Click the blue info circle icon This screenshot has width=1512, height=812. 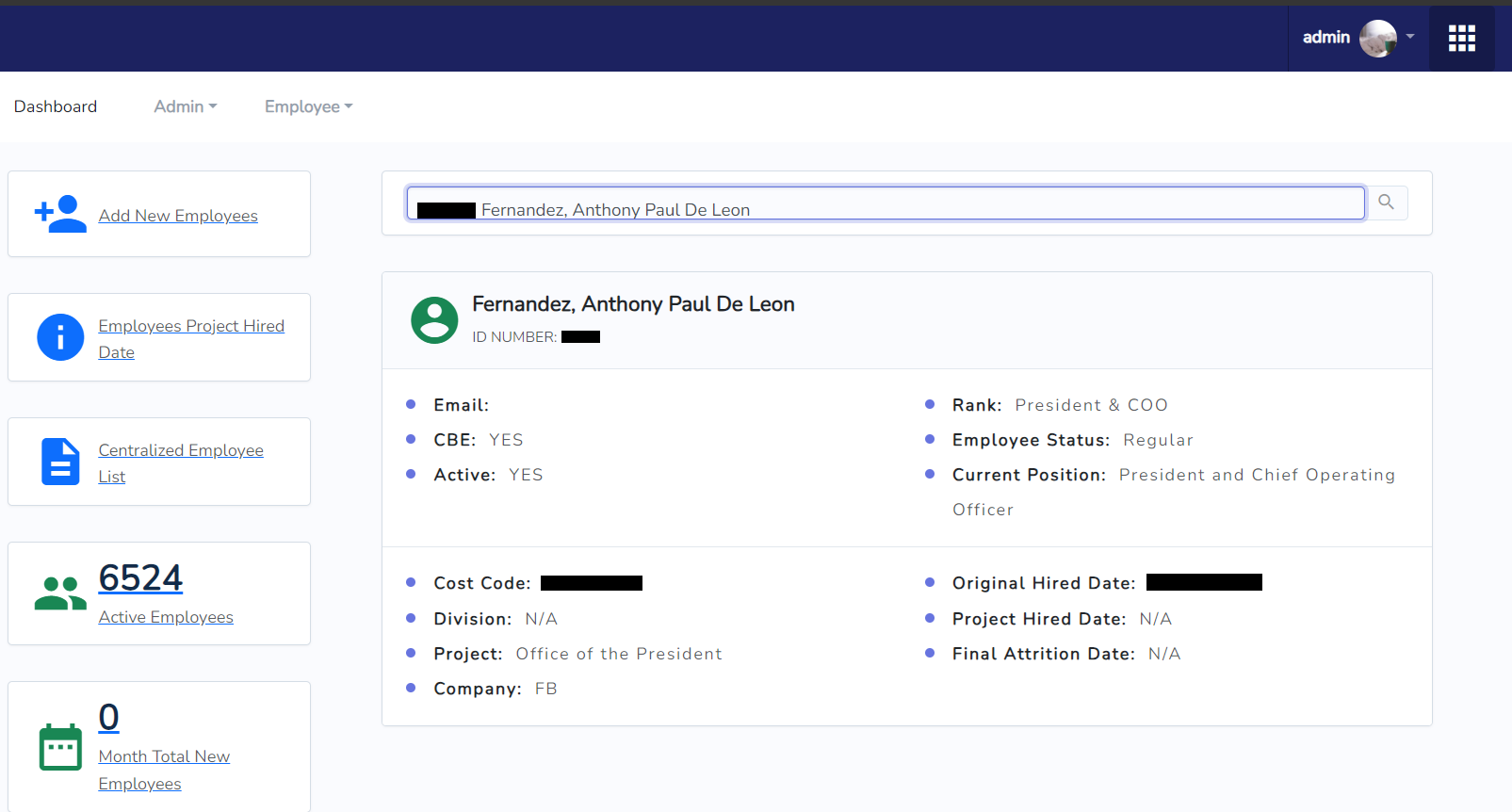coord(60,337)
